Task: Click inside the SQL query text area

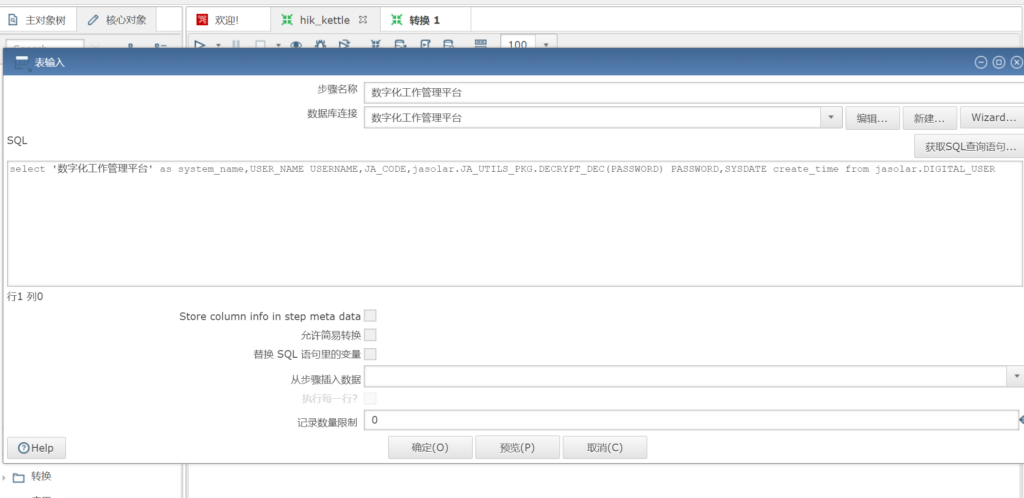Action: 500,230
